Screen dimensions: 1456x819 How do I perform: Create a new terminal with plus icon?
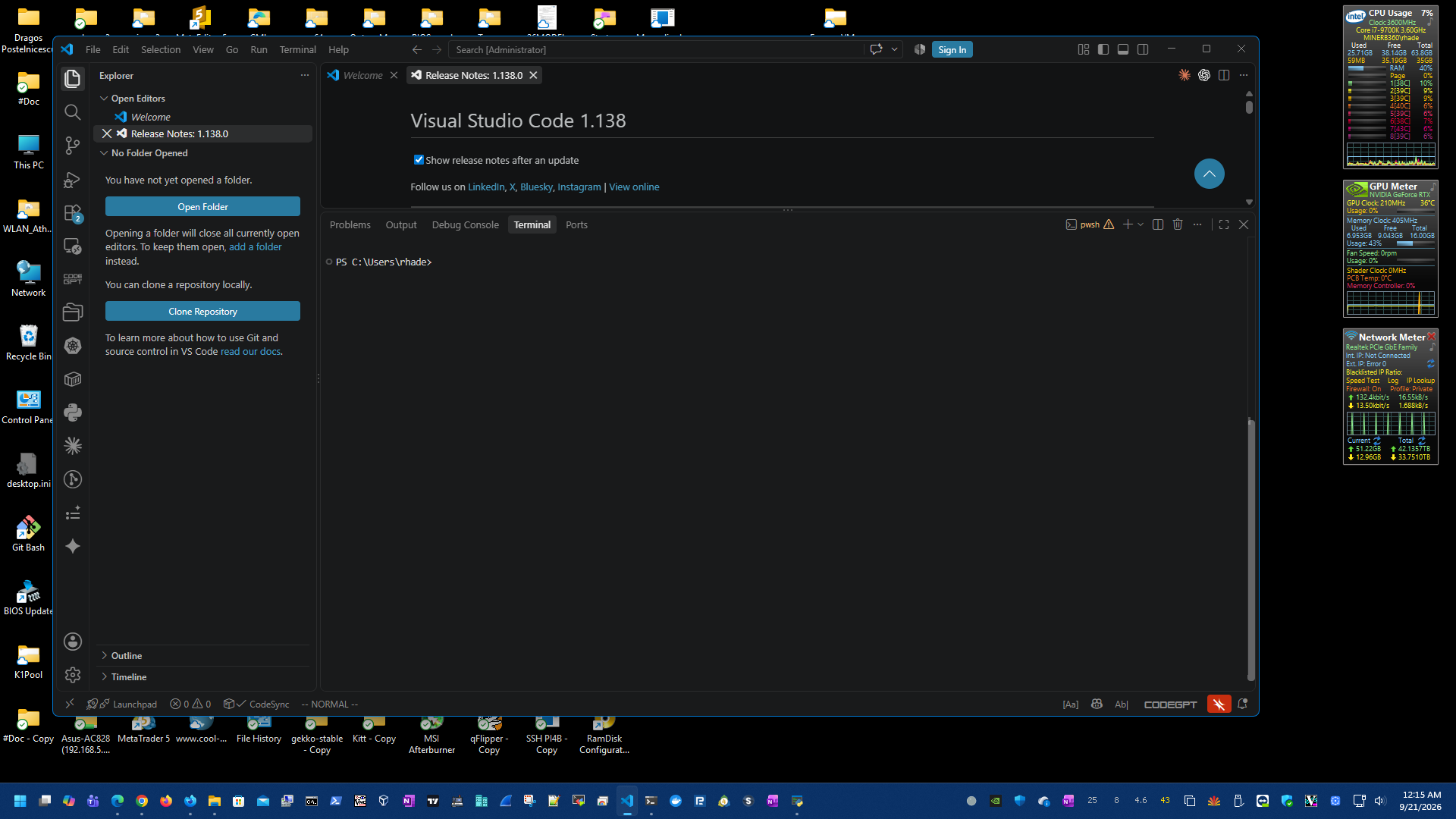1128,224
